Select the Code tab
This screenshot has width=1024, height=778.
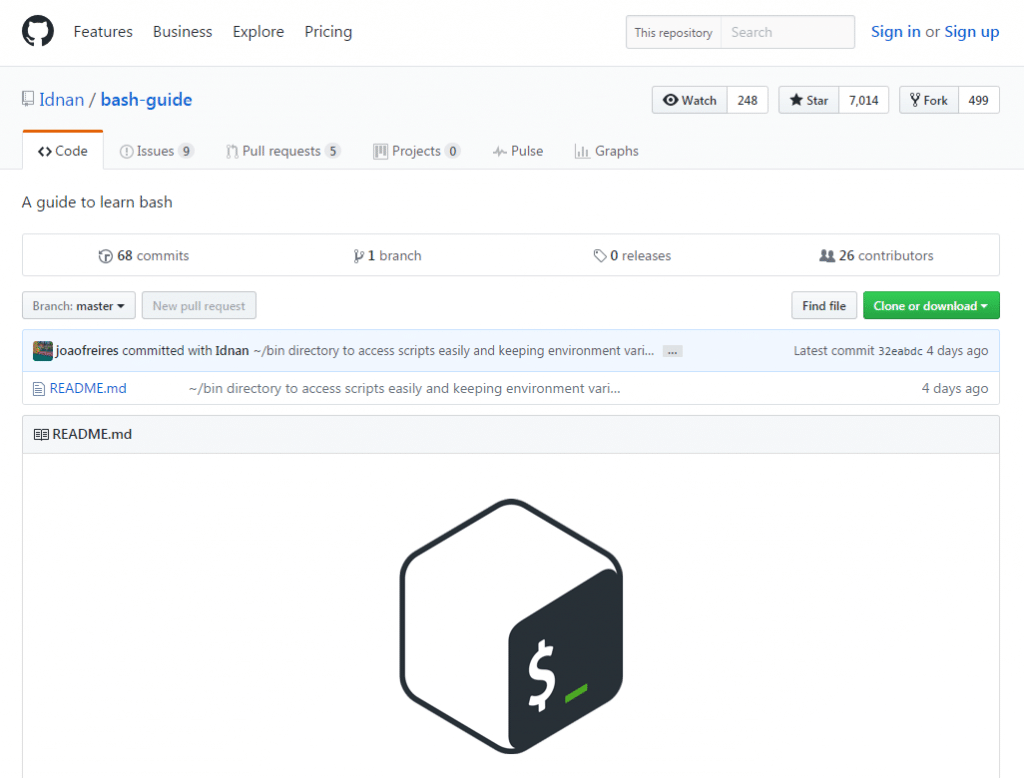pos(63,151)
